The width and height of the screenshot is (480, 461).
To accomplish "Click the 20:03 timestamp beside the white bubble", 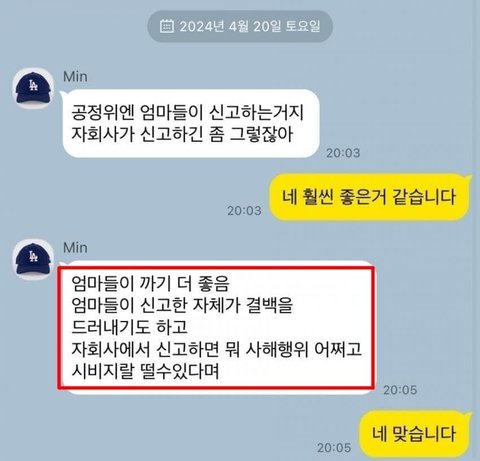I will pos(343,153).
